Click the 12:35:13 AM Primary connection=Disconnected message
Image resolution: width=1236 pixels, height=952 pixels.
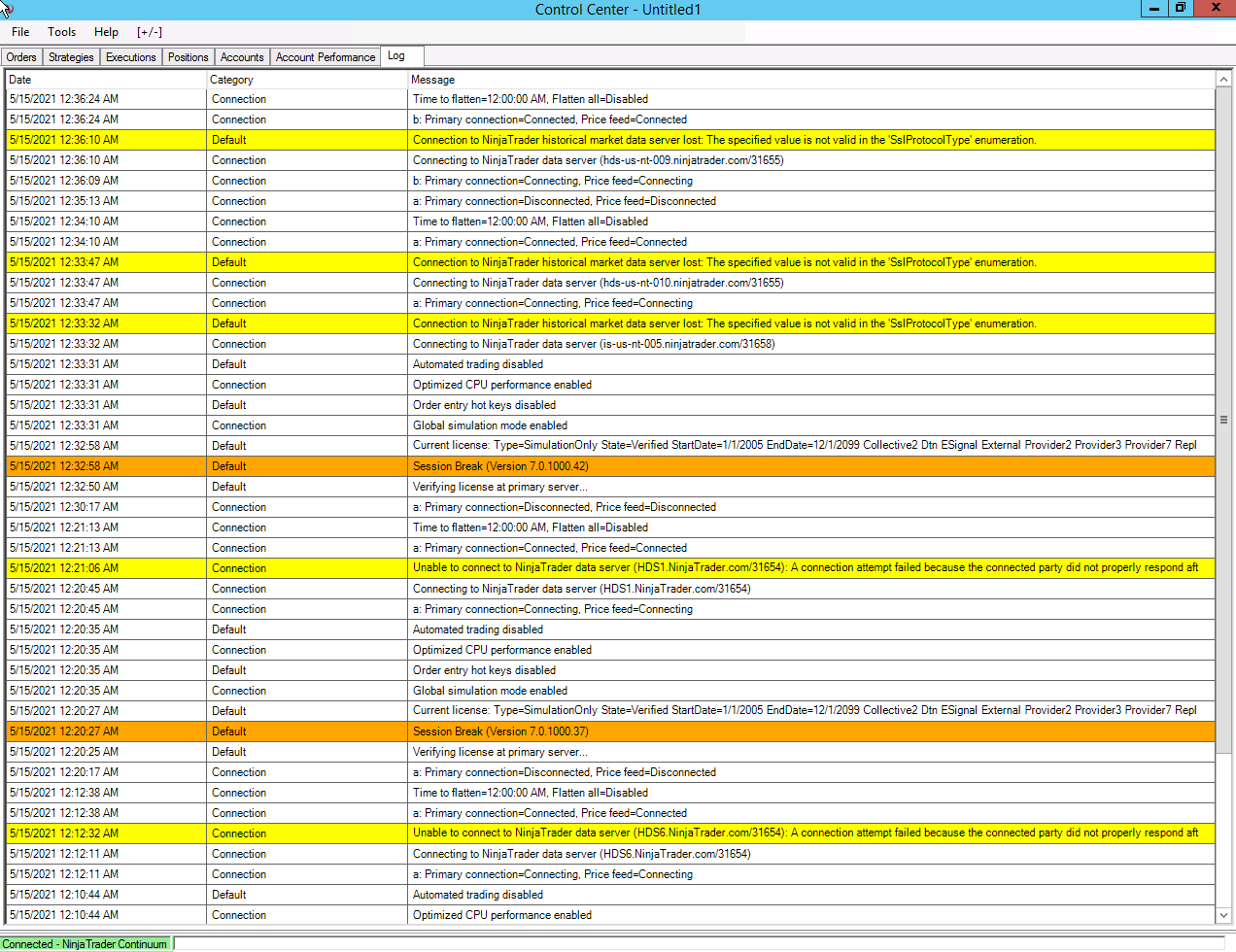[565, 201]
